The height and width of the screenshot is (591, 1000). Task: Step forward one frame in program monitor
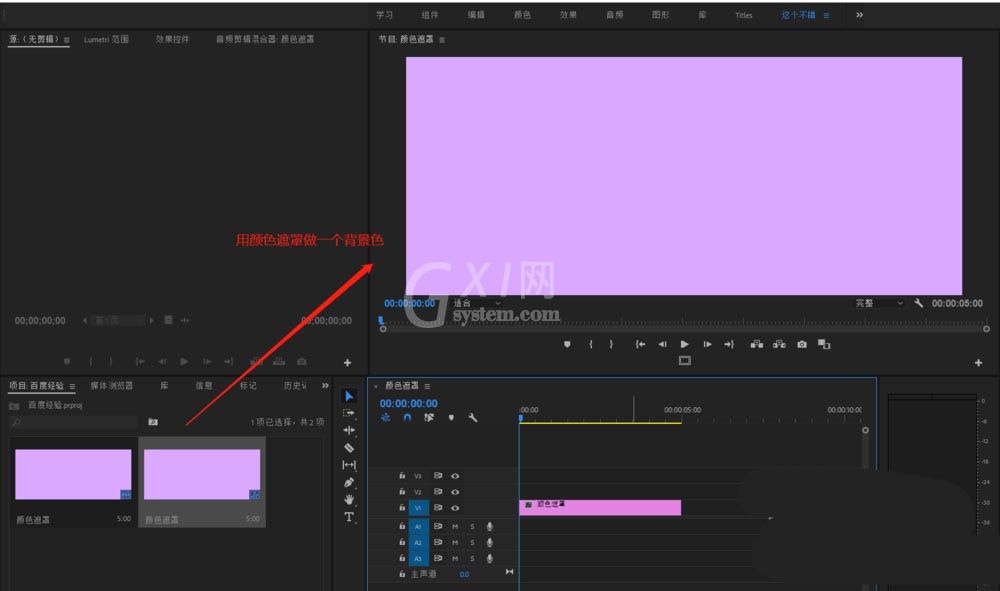click(707, 344)
